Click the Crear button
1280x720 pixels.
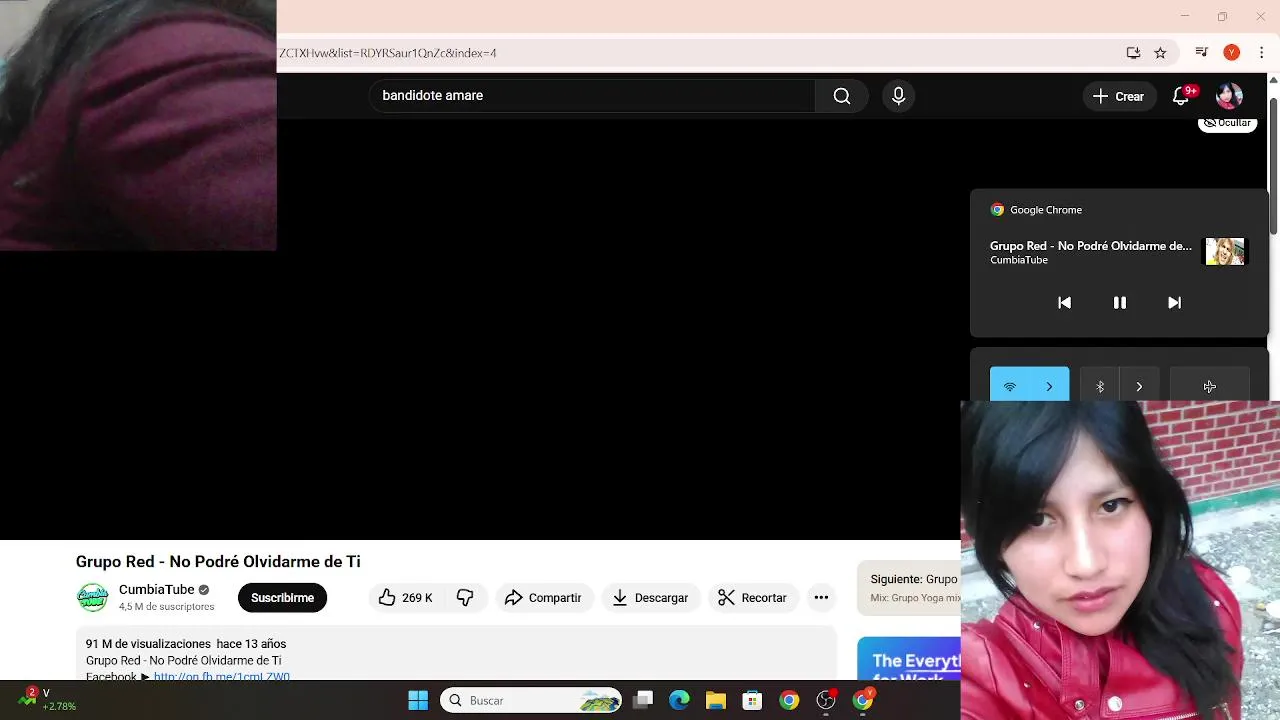[x=1118, y=96]
